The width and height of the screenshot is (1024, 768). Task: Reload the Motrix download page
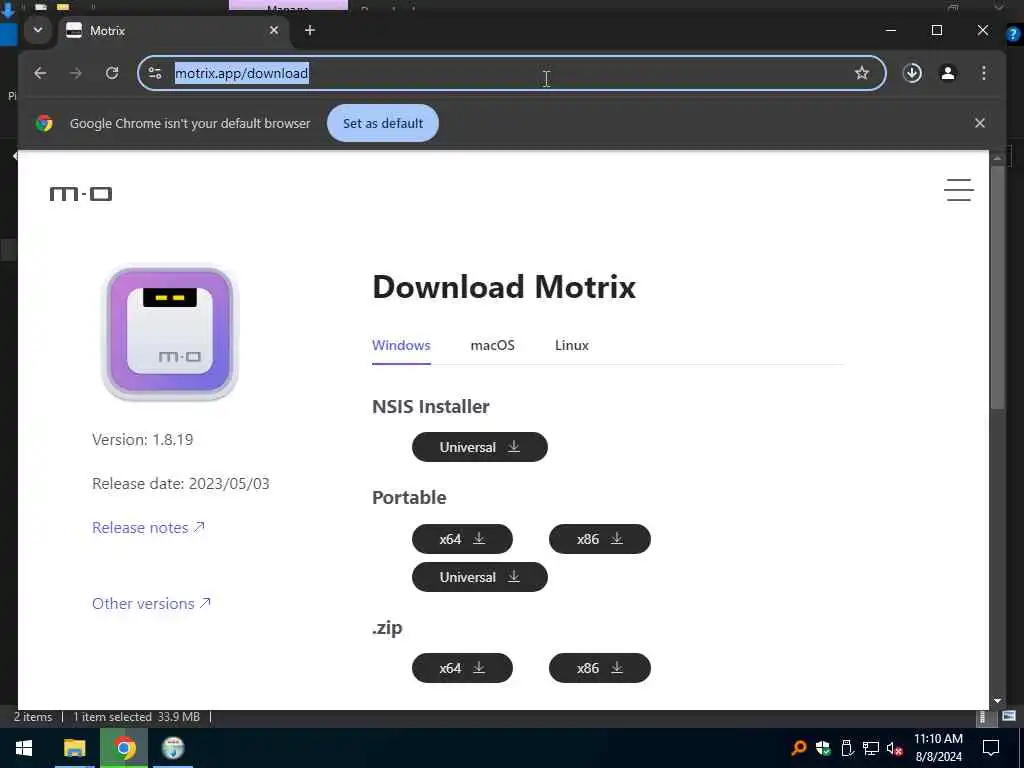(x=112, y=73)
